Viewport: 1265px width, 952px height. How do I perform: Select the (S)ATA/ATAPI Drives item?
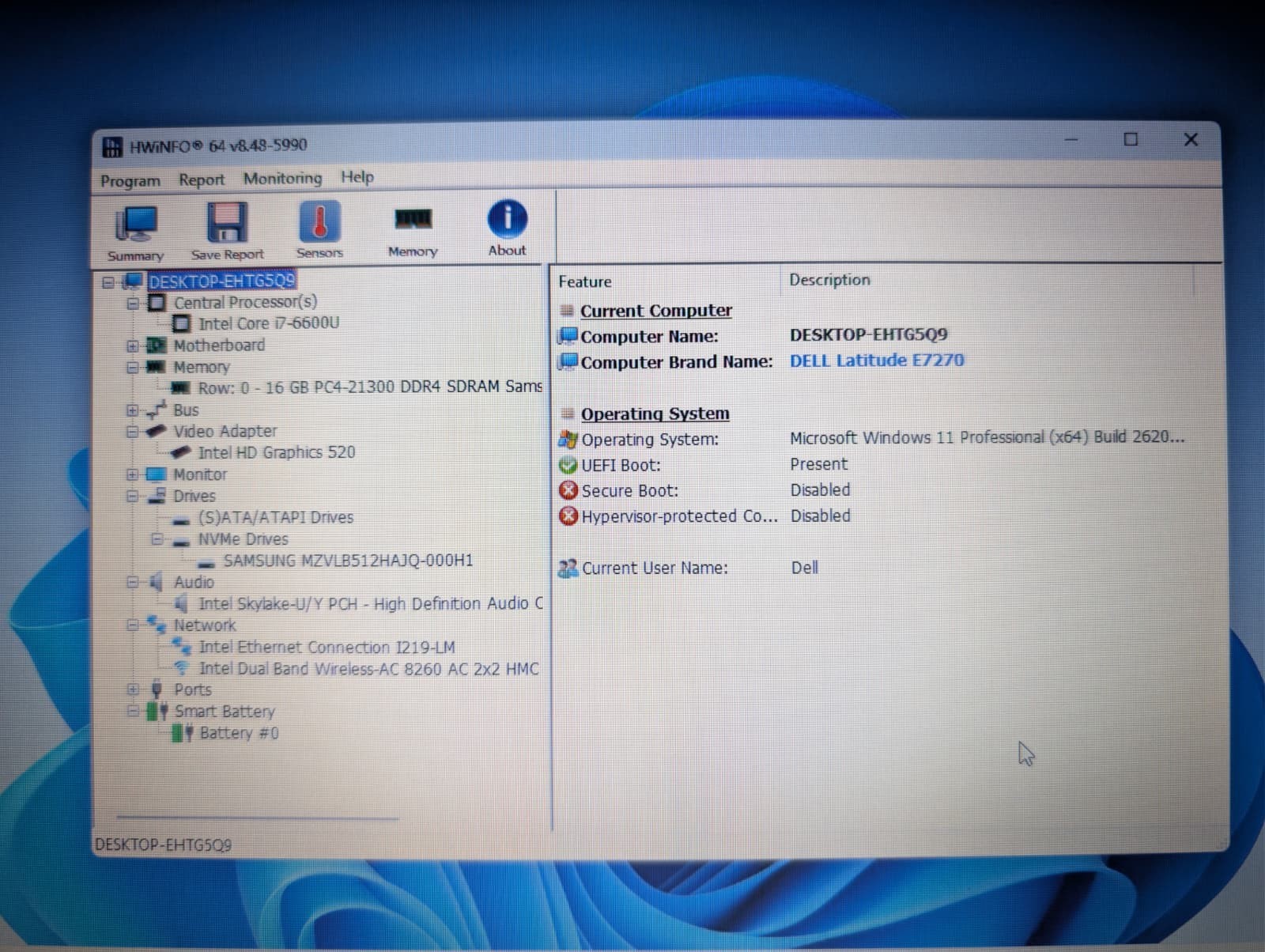point(275,517)
